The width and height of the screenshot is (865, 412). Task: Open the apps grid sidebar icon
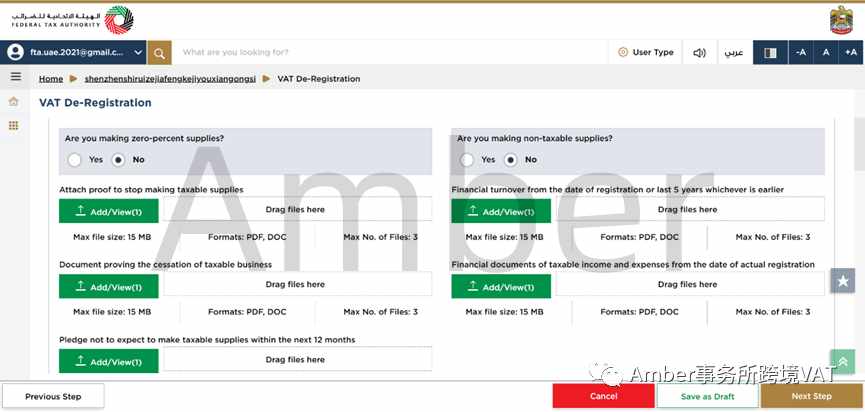[14, 126]
